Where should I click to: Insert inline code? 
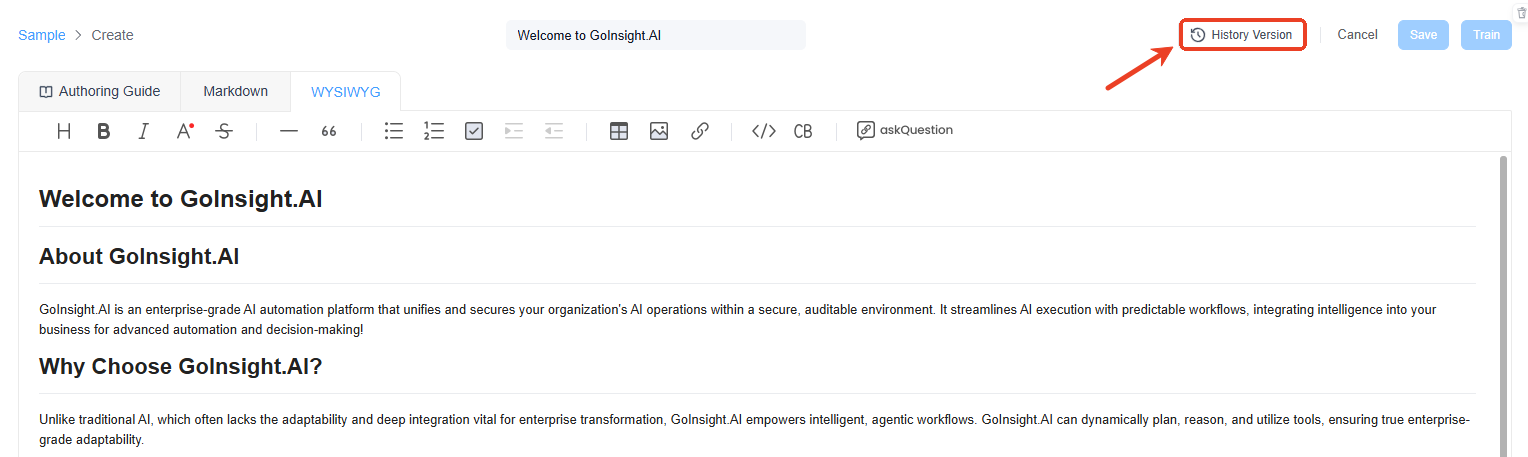(764, 131)
